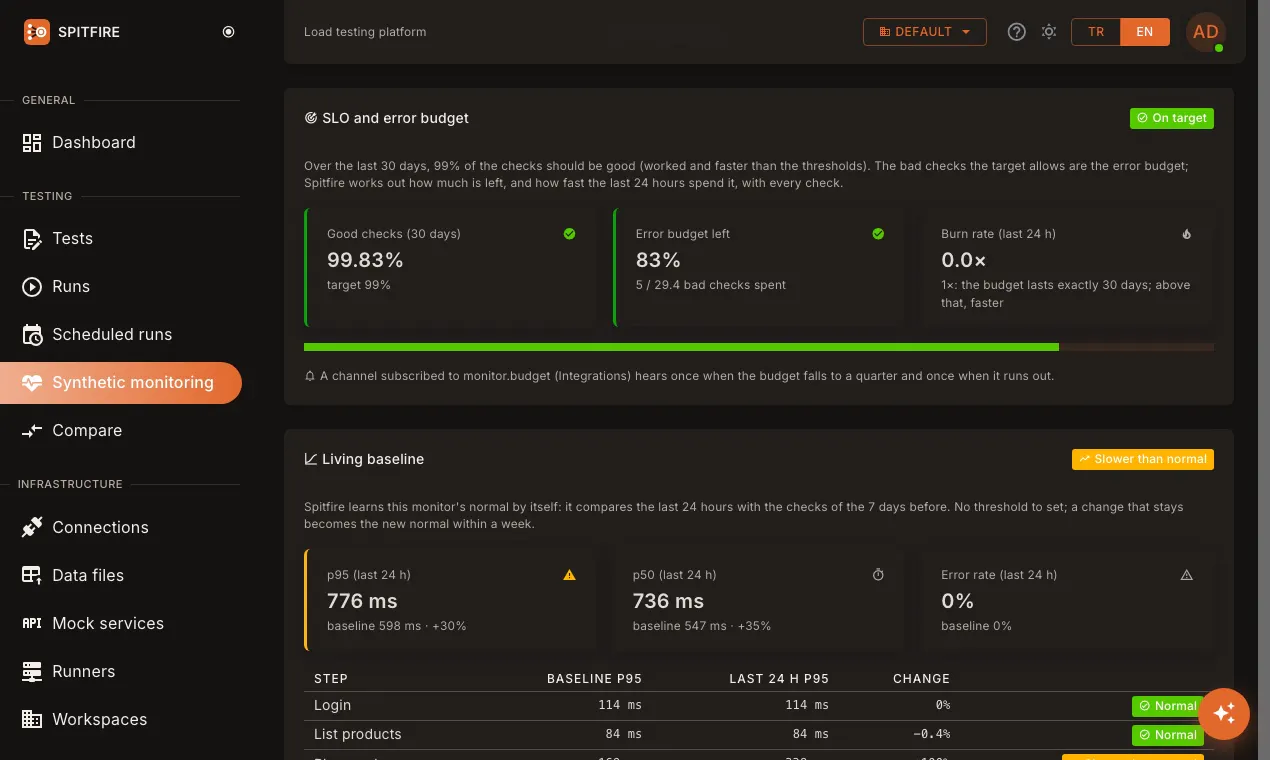
Task: Open help with the question mark icon
Action: point(1017,32)
